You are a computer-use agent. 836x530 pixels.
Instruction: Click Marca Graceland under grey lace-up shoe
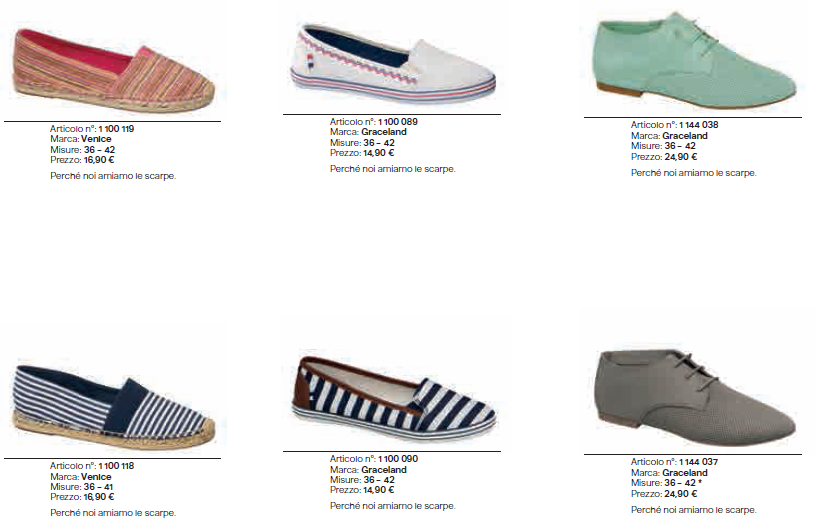coord(669,473)
